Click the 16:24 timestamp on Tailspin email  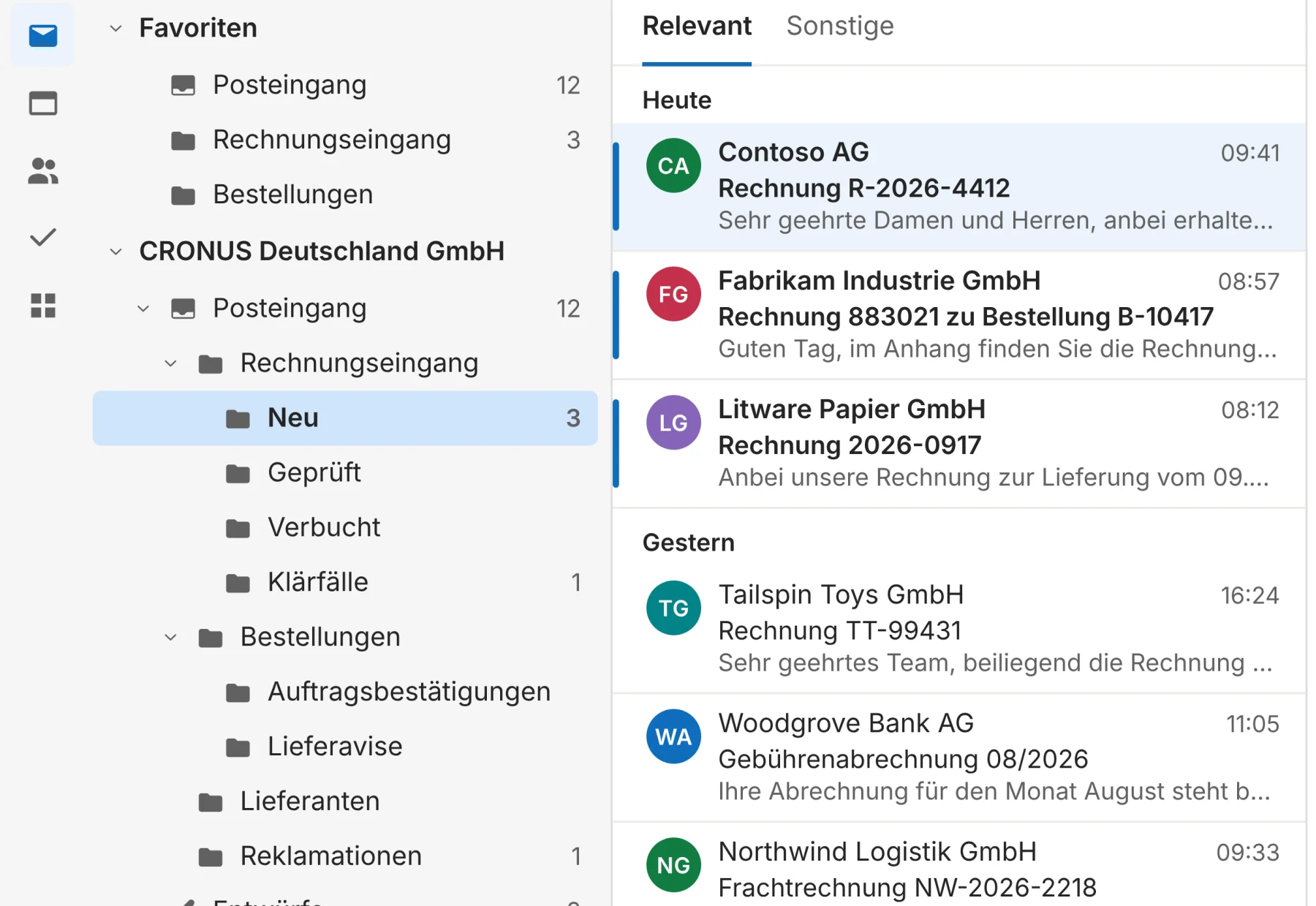click(x=1250, y=595)
